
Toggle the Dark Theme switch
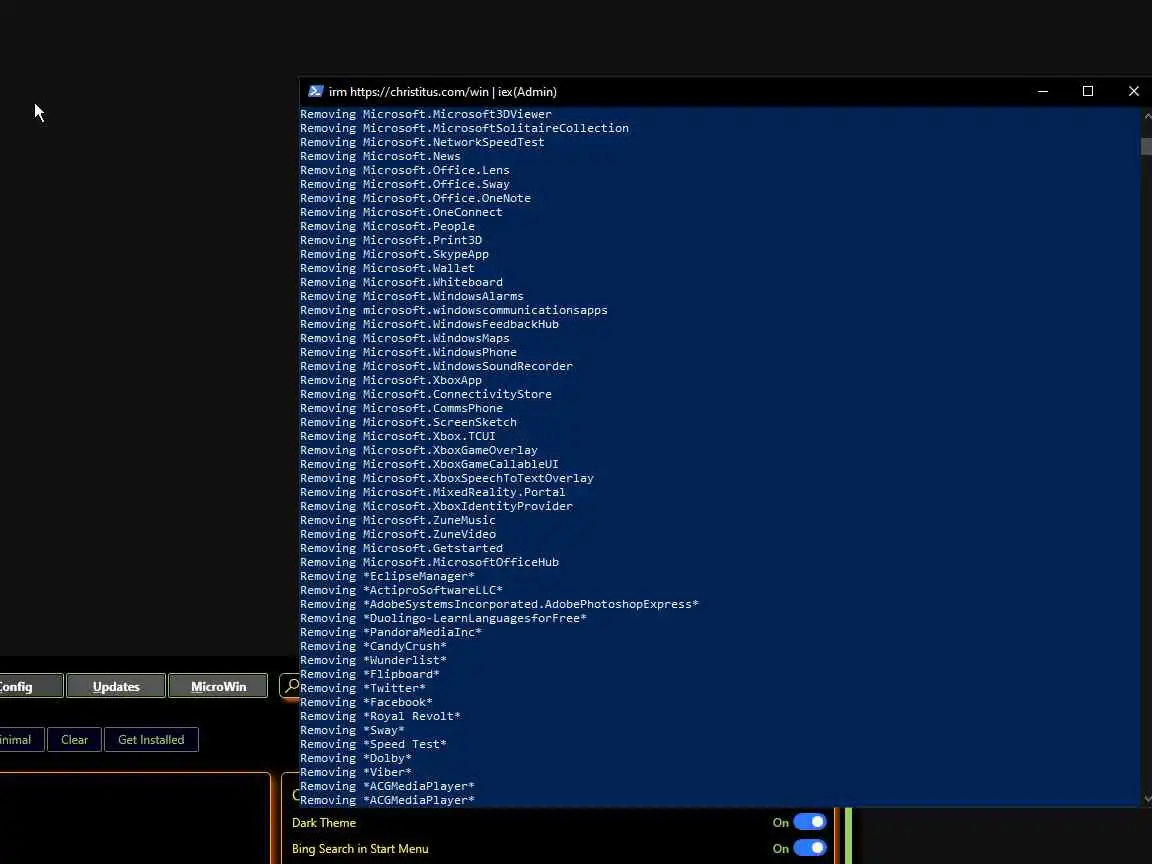click(810, 822)
